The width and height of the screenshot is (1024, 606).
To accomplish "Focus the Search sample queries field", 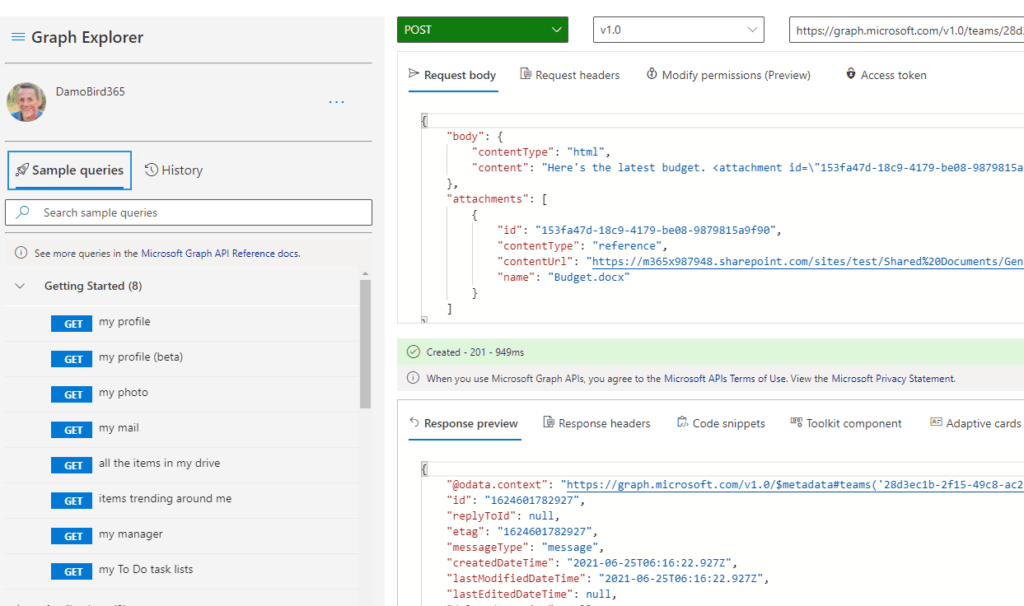I will click(189, 212).
